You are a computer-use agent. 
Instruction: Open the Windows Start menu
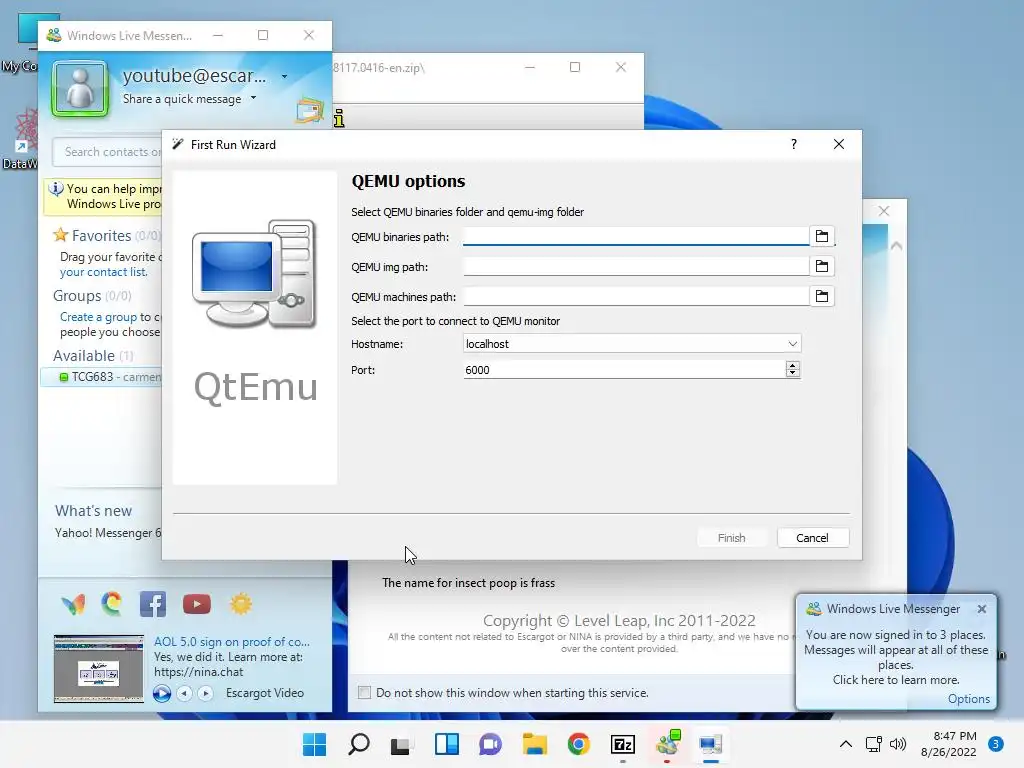(x=314, y=744)
